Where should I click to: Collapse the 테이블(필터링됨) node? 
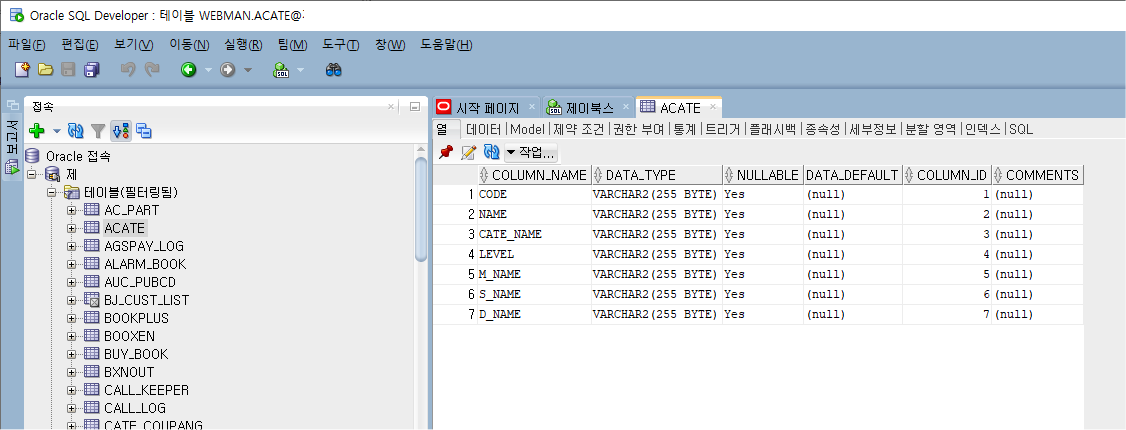(52, 192)
